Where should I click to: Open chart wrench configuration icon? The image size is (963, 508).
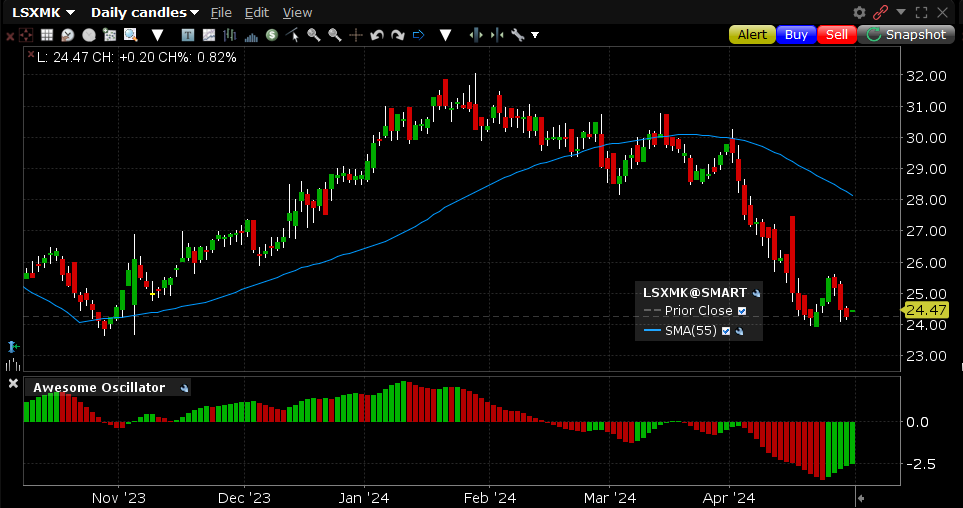pyautogui.click(x=517, y=35)
